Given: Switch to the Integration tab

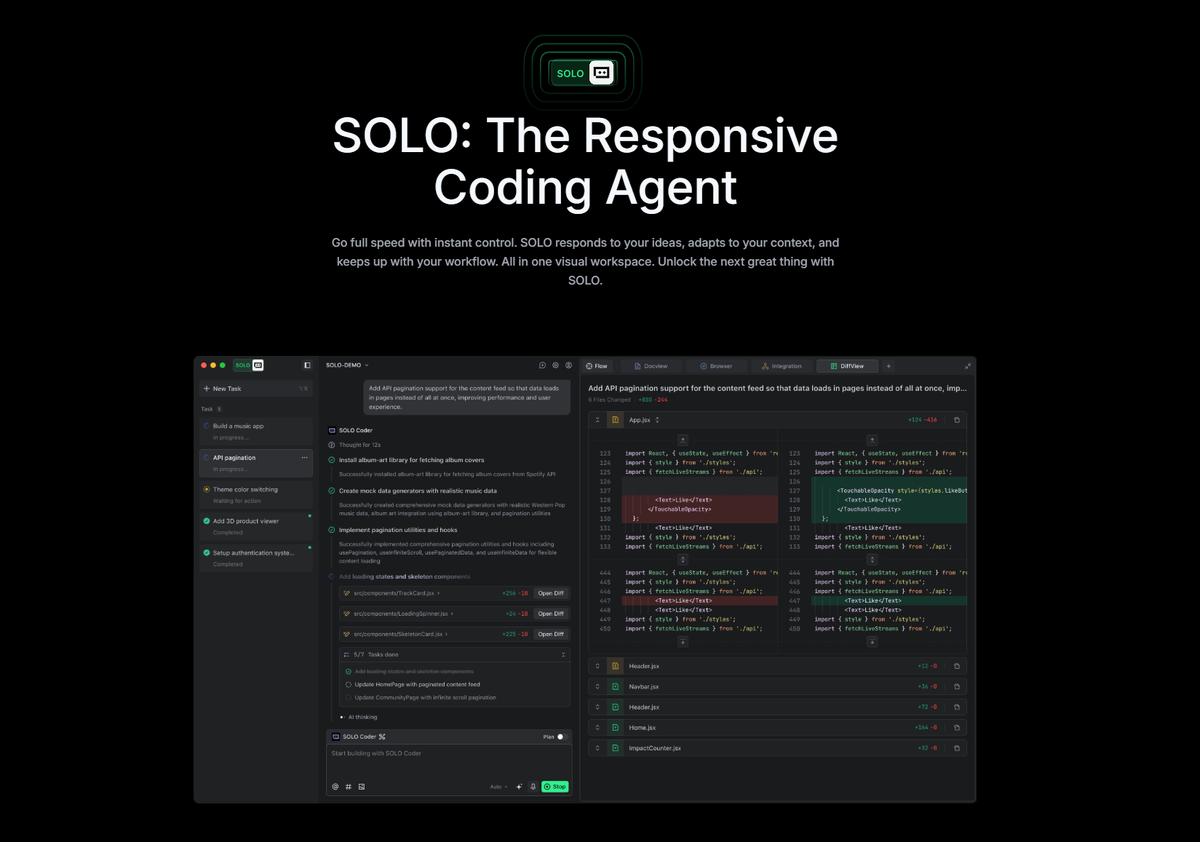Looking at the screenshot, I should (782, 366).
